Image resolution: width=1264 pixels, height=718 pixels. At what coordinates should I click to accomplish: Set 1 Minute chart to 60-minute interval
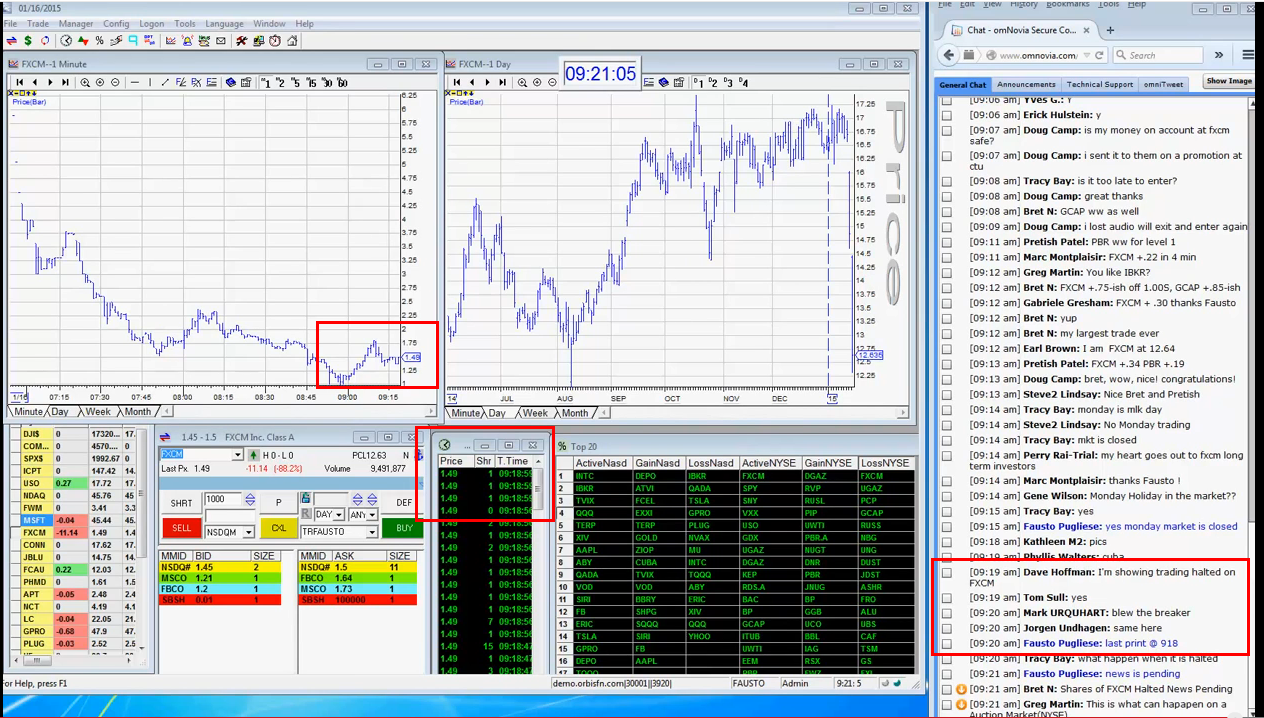[342, 82]
